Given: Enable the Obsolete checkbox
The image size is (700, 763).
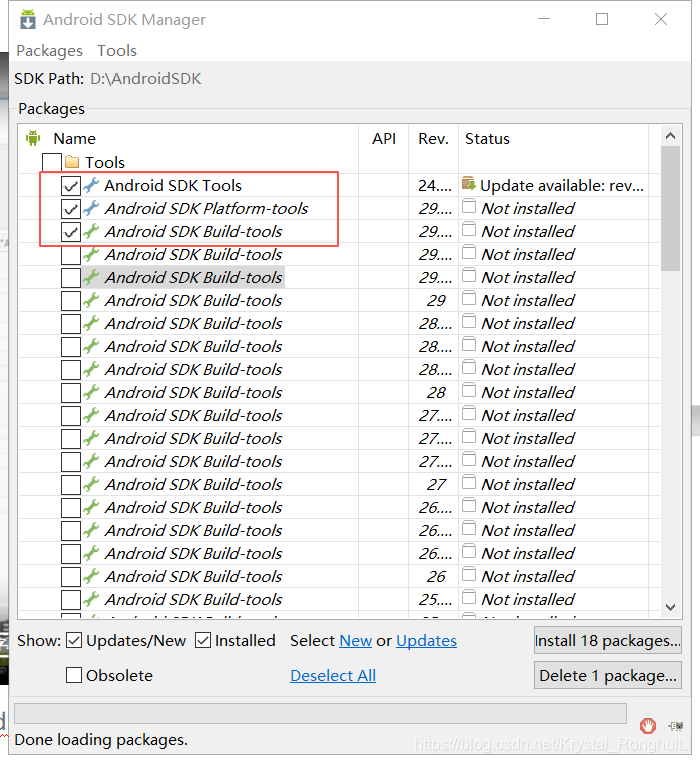Looking at the screenshot, I should pyautogui.click(x=74, y=675).
